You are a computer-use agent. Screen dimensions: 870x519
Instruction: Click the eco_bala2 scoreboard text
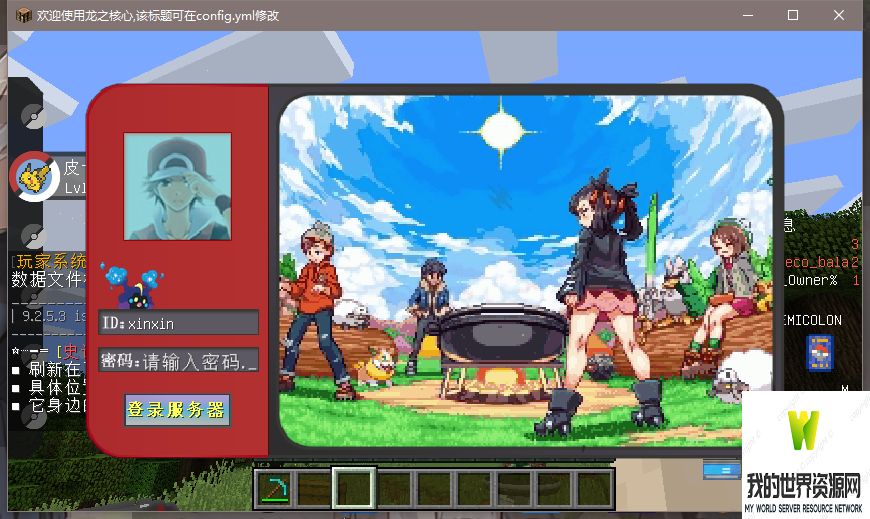coord(821,262)
